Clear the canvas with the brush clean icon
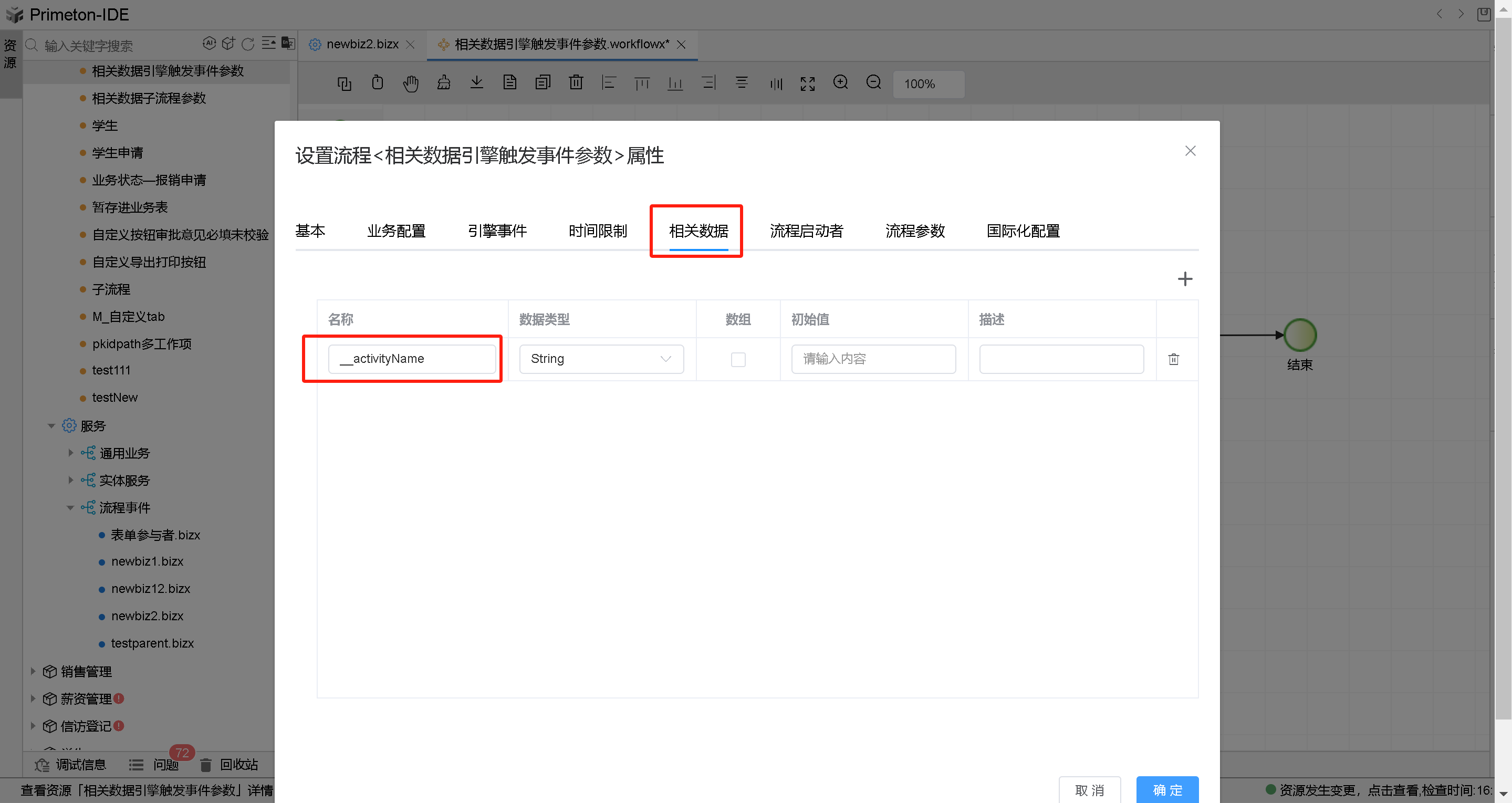The image size is (1512, 803). point(444,84)
